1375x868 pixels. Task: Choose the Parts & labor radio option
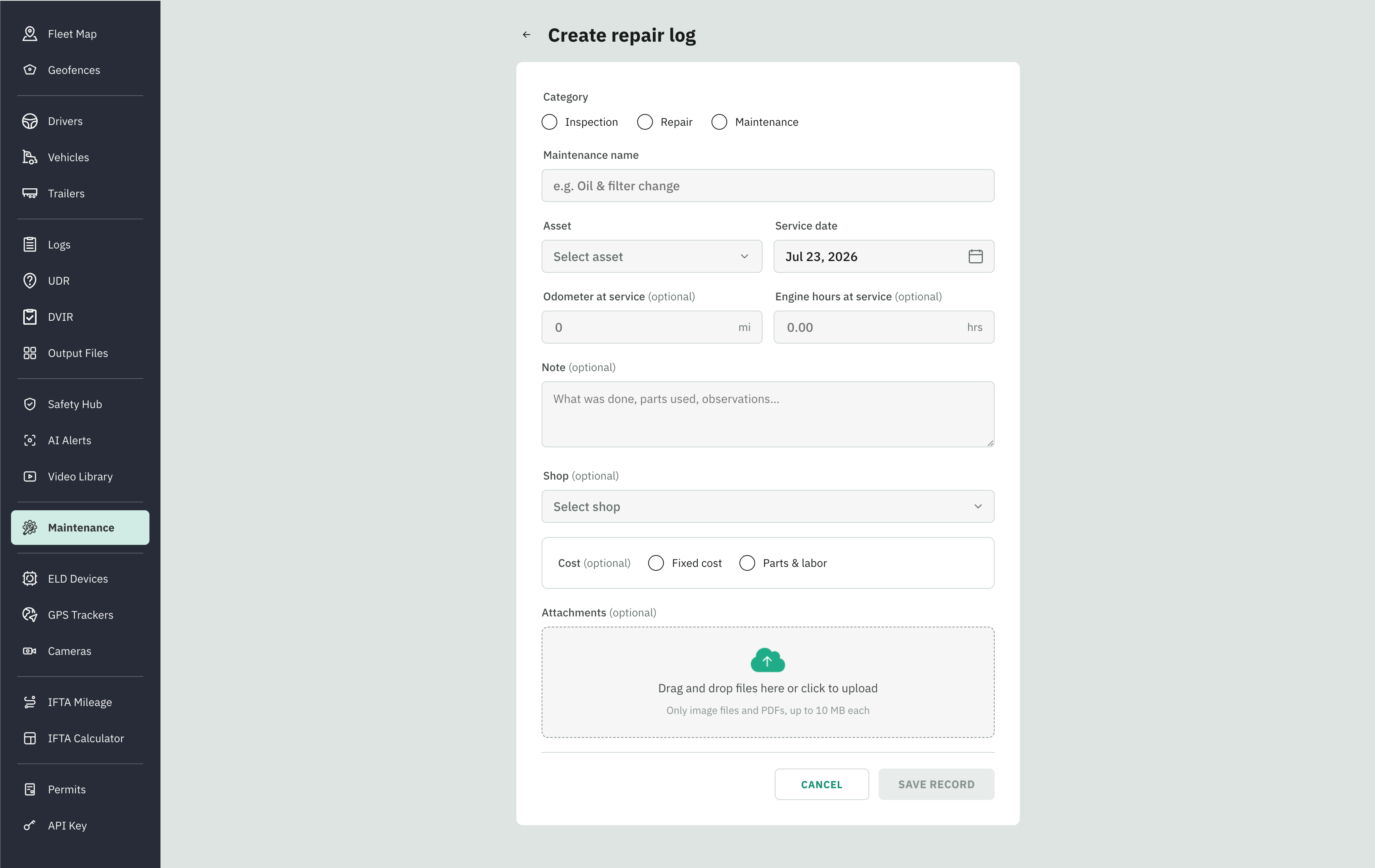pyautogui.click(x=747, y=563)
